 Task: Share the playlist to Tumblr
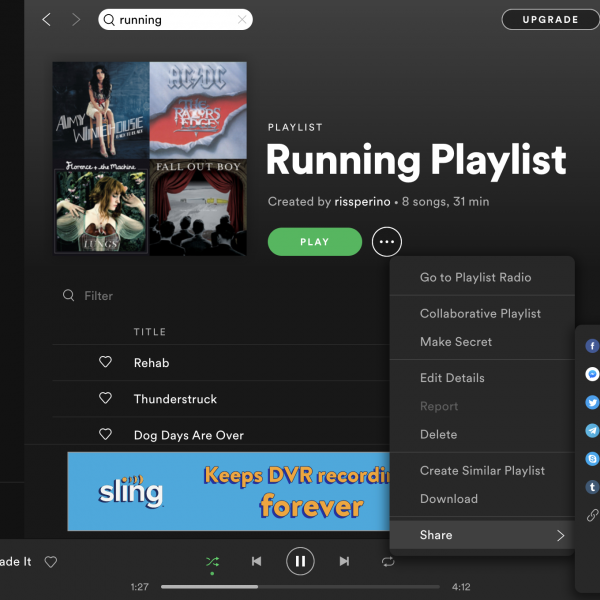click(x=592, y=487)
